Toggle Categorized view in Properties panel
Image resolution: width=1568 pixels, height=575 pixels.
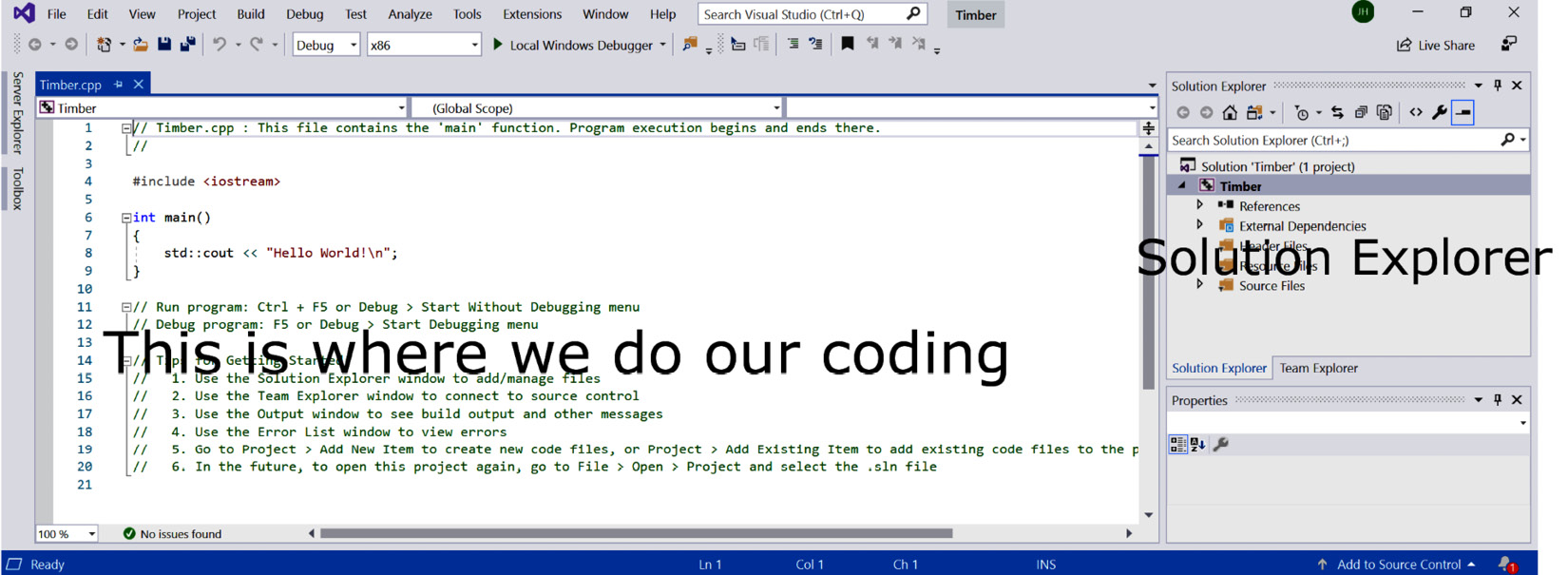1178,444
